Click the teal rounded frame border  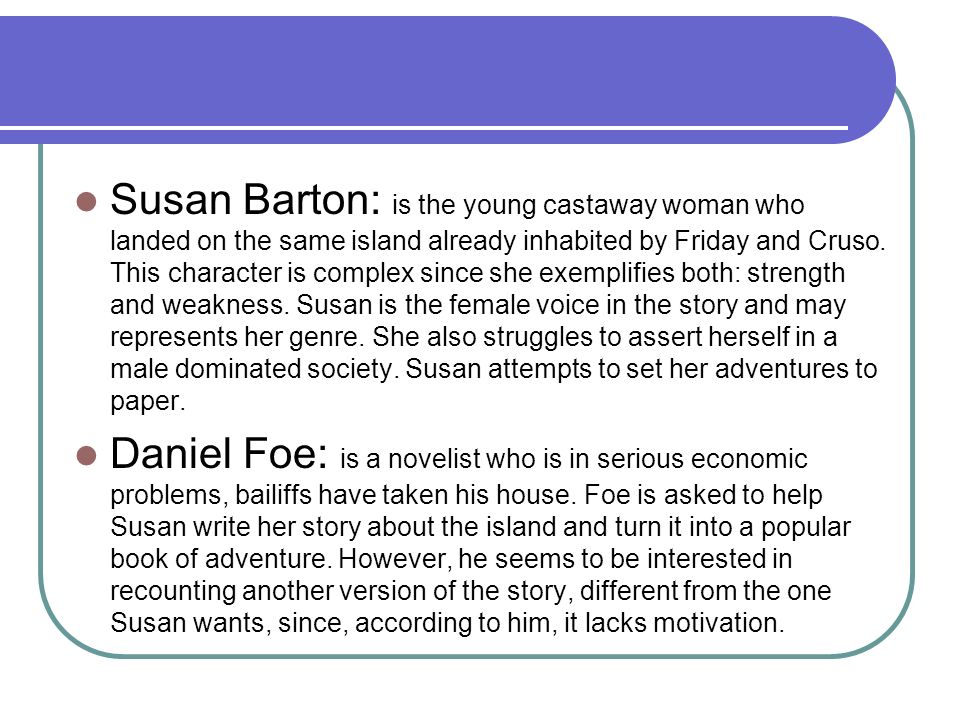coord(913,367)
